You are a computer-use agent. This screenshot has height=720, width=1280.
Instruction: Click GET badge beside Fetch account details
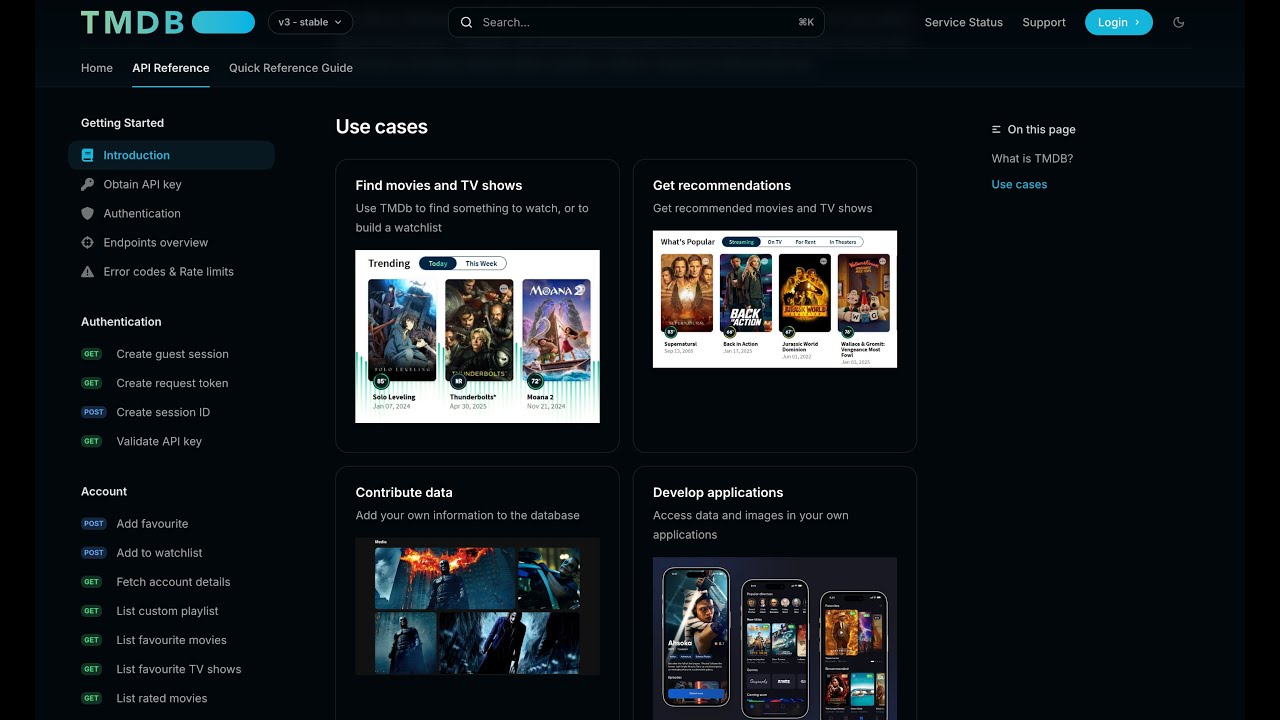[x=92, y=582]
